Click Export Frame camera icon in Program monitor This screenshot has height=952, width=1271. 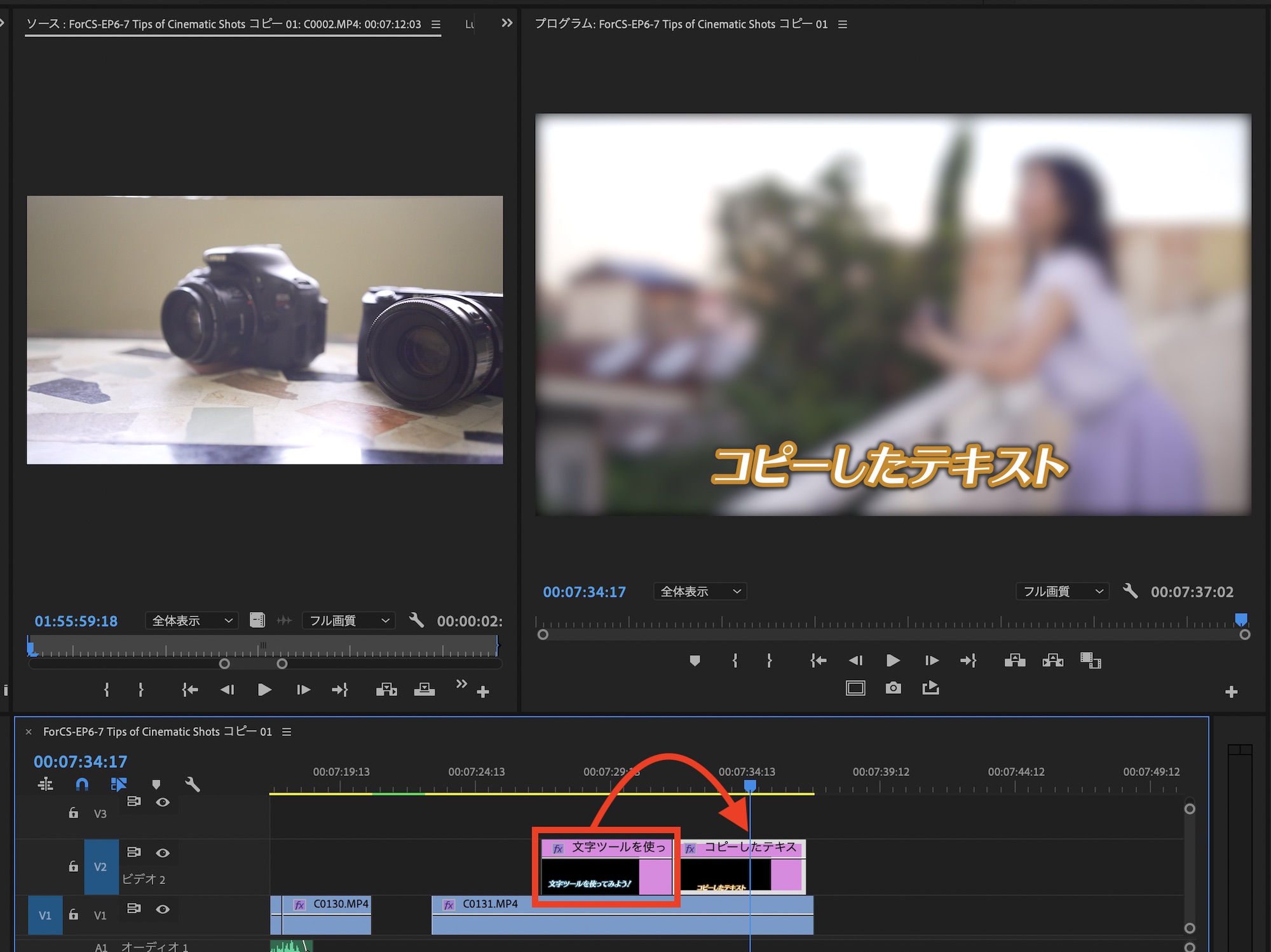pyautogui.click(x=893, y=688)
